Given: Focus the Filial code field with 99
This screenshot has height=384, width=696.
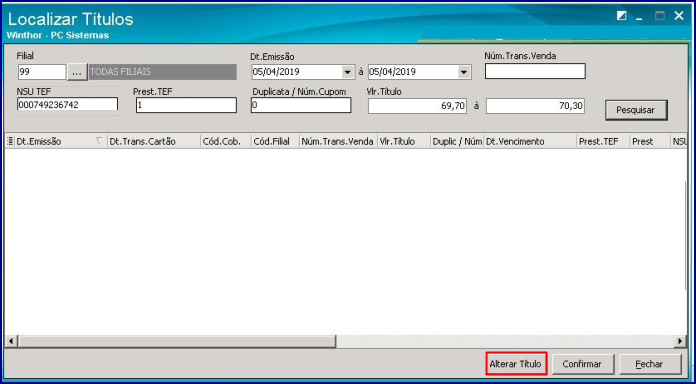Looking at the screenshot, I should tap(42, 71).
